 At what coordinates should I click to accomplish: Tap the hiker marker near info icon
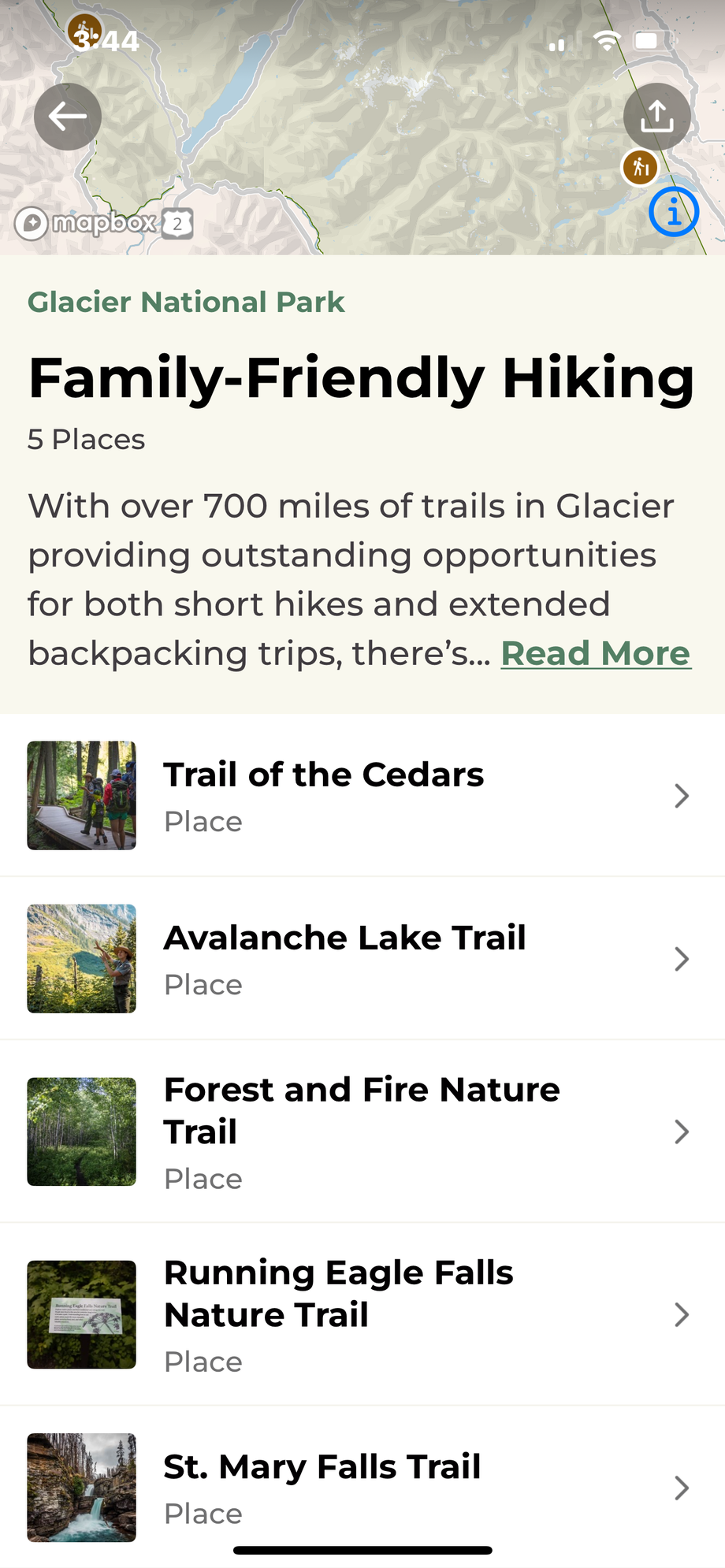click(x=640, y=167)
